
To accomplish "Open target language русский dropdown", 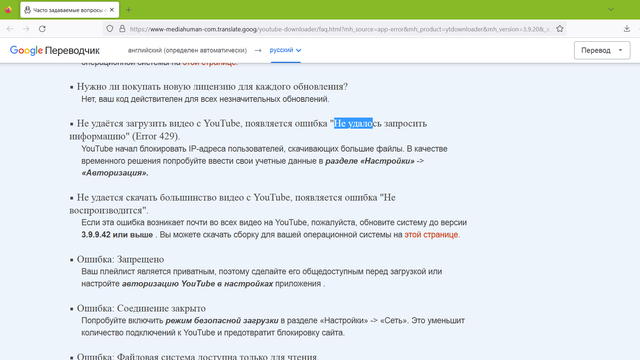I will (285, 50).
